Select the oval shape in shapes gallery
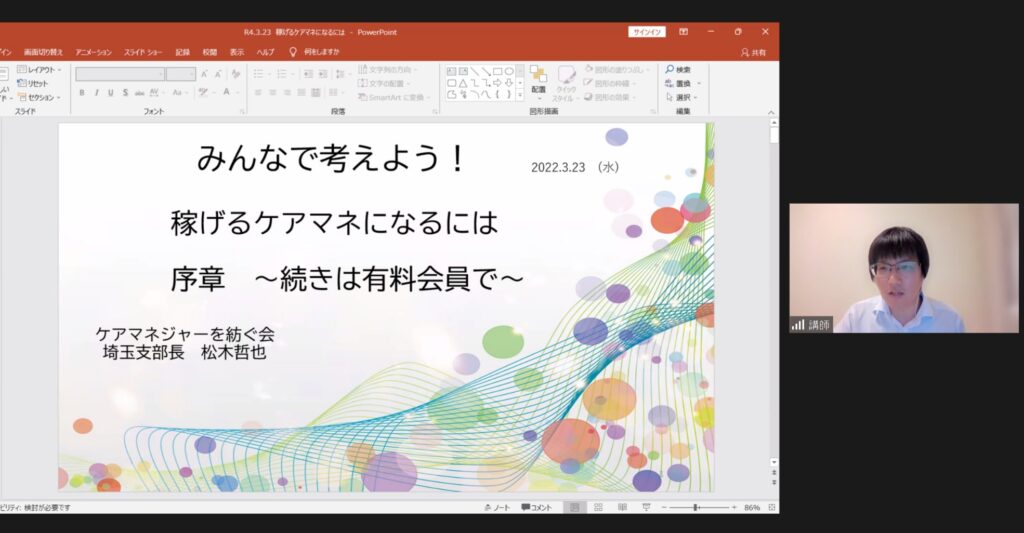Image resolution: width=1024 pixels, height=533 pixels. 509,71
